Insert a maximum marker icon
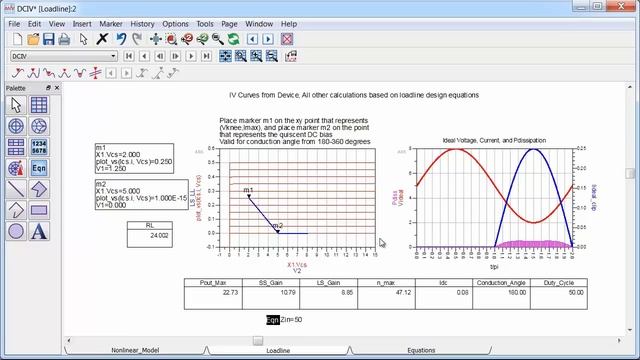This screenshot has width=640, height=360. coord(64,73)
